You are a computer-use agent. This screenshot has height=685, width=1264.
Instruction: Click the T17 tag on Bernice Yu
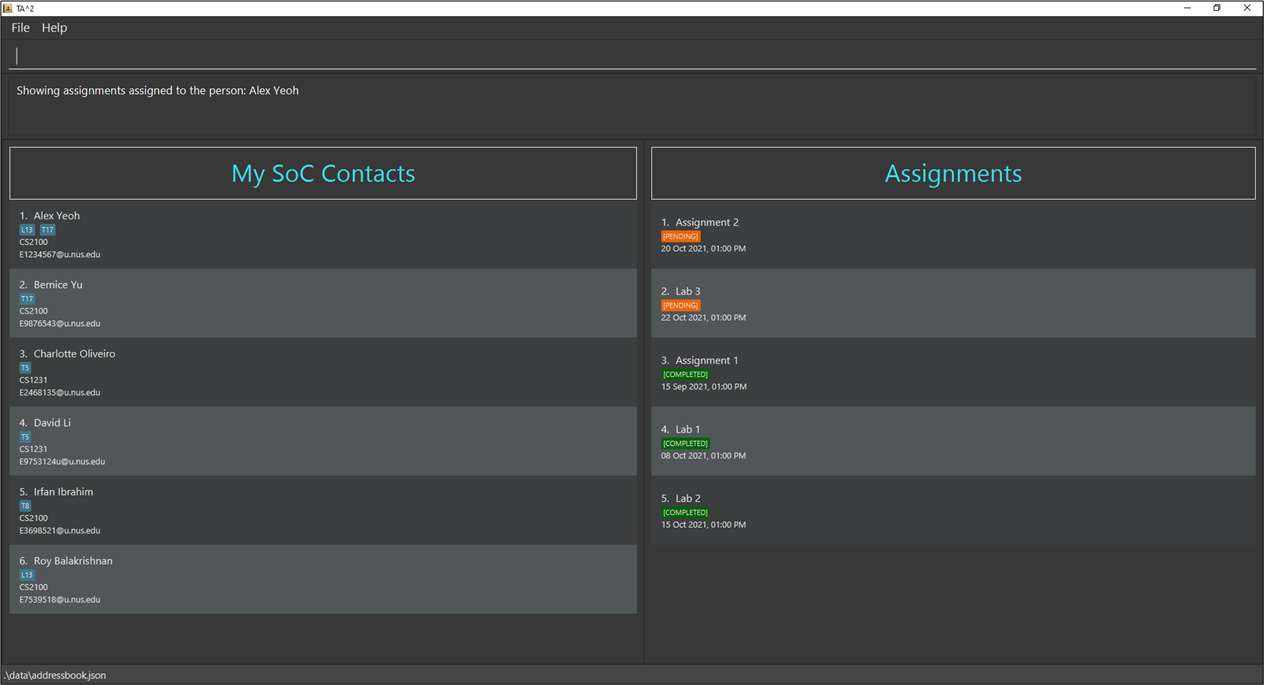(x=26, y=298)
